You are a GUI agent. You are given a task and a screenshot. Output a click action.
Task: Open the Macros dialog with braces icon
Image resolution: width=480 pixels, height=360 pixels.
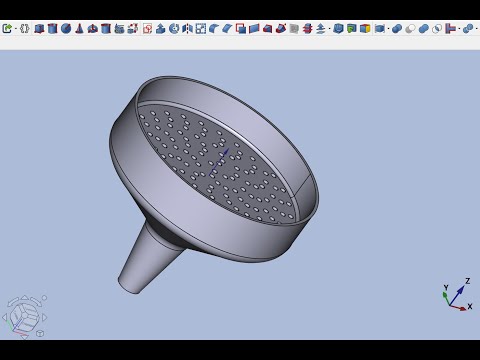[x=24, y=29]
